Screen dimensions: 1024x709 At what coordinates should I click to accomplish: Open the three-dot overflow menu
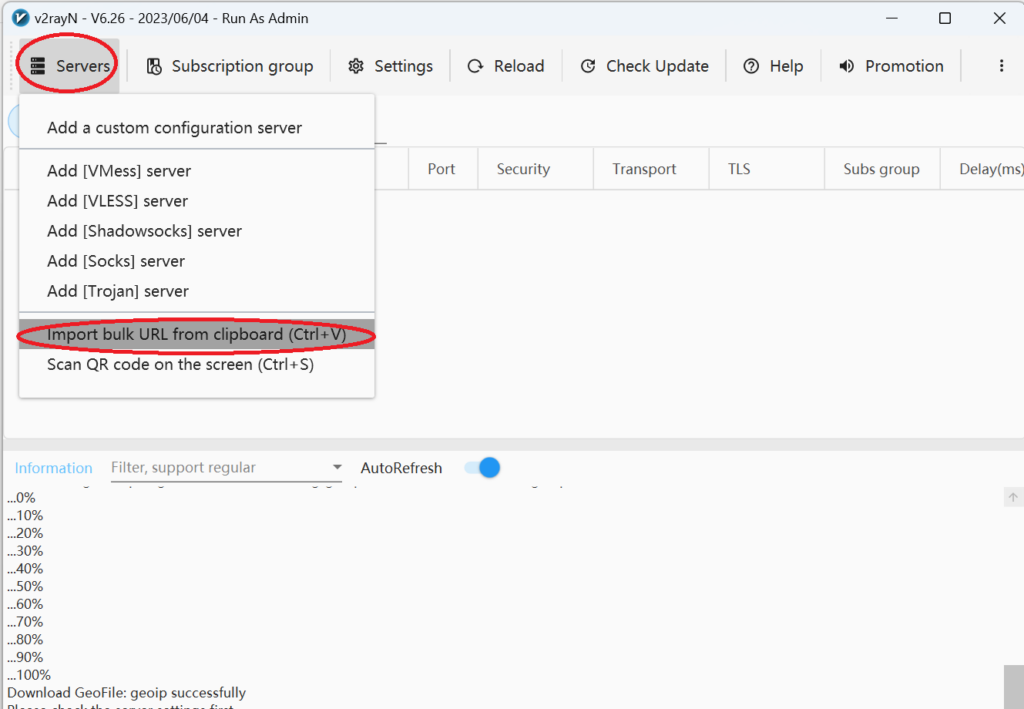tap(1001, 66)
